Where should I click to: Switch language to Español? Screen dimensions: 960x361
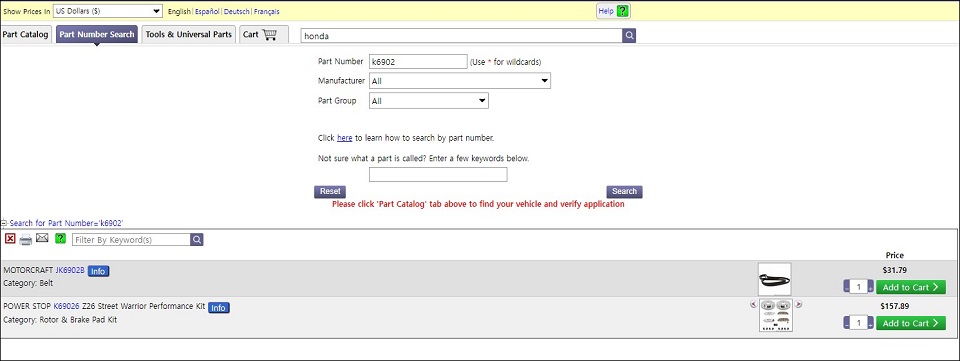pos(207,12)
